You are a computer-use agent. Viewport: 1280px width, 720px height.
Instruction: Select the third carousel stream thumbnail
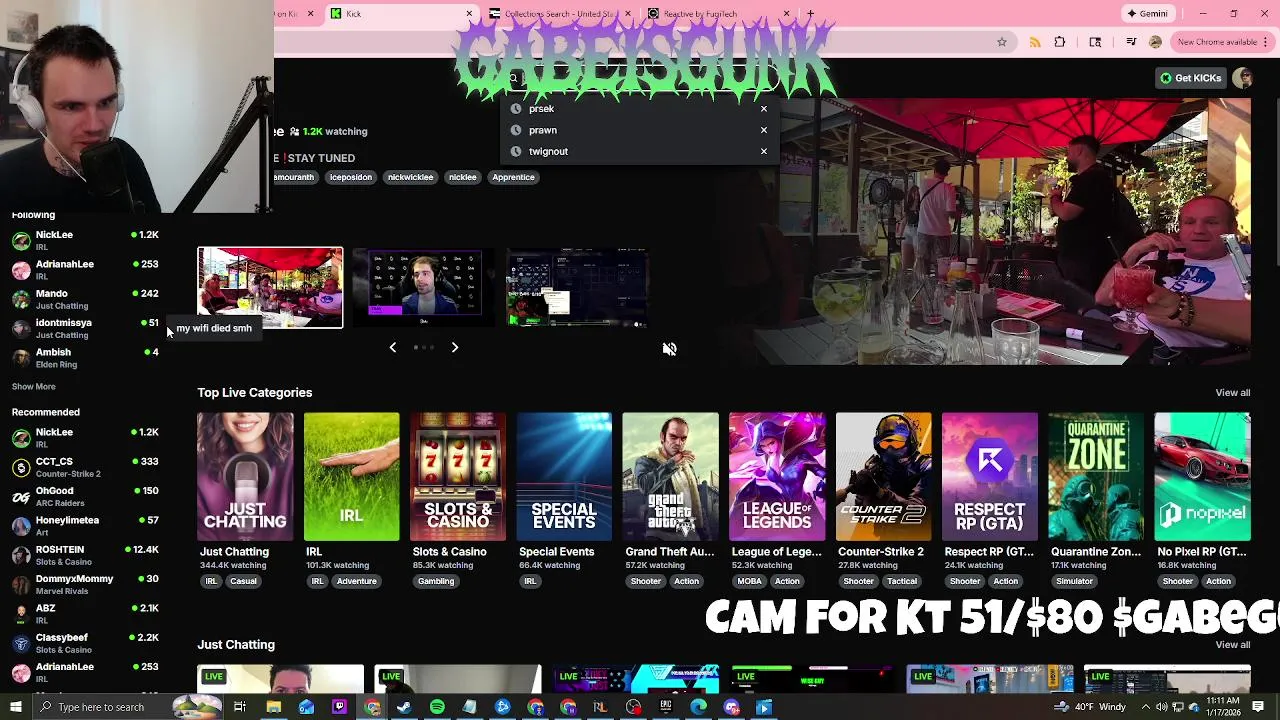(x=577, y=288)
